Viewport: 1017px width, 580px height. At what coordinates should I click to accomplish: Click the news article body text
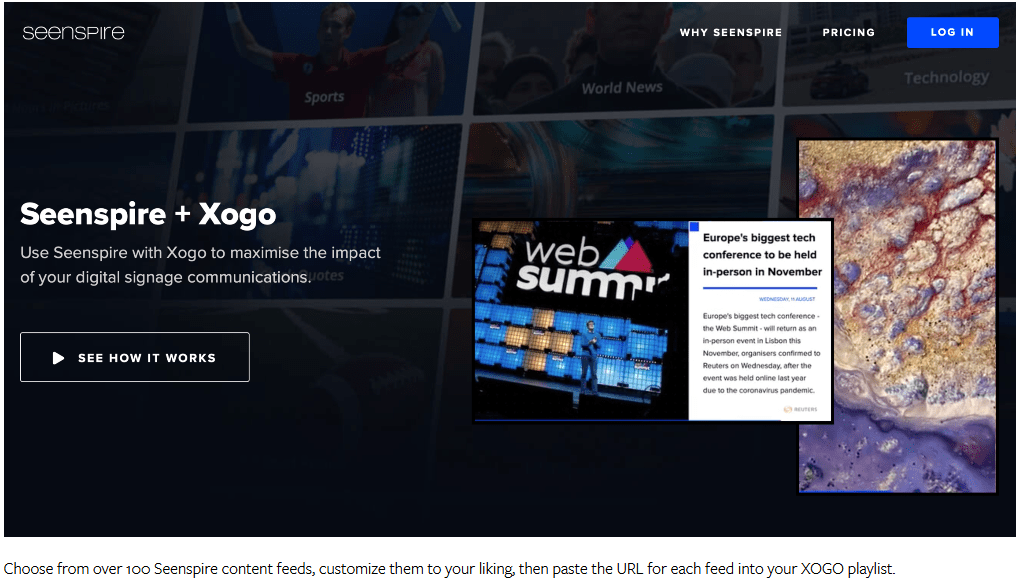(x=761, y=353)
